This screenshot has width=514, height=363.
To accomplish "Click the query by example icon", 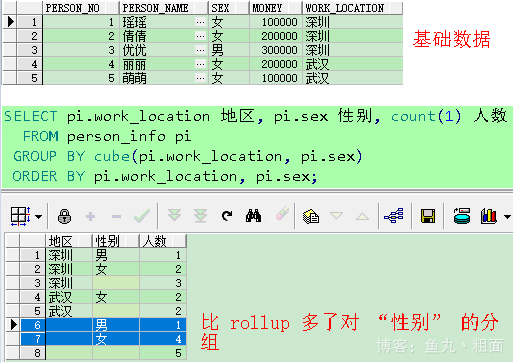I will point(311,216).
